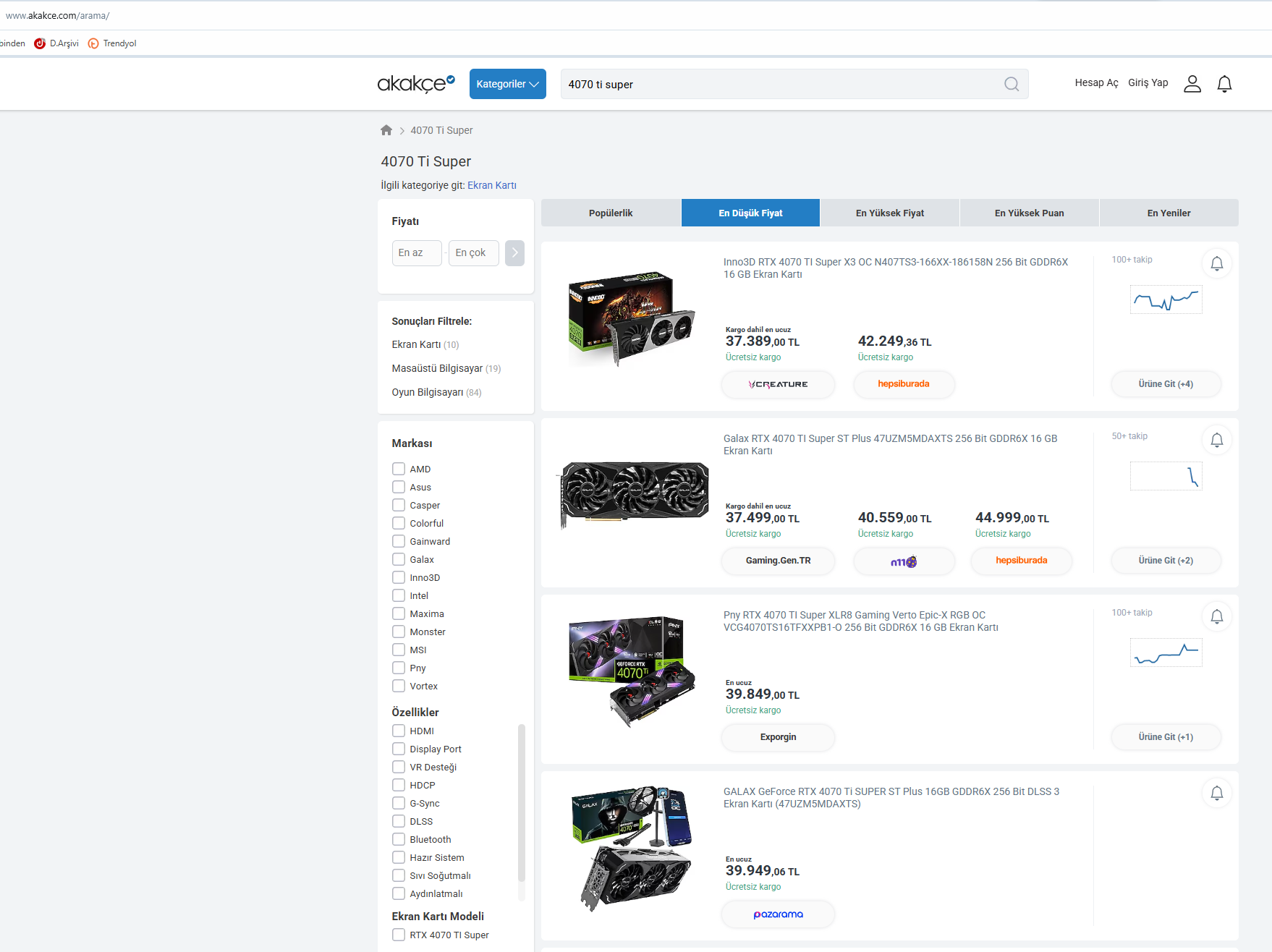Open Hepsiburada offer for Inno3D card
Image resolution: width=1272 pixels, height=952 pixels.
click(x=904, y=384)
